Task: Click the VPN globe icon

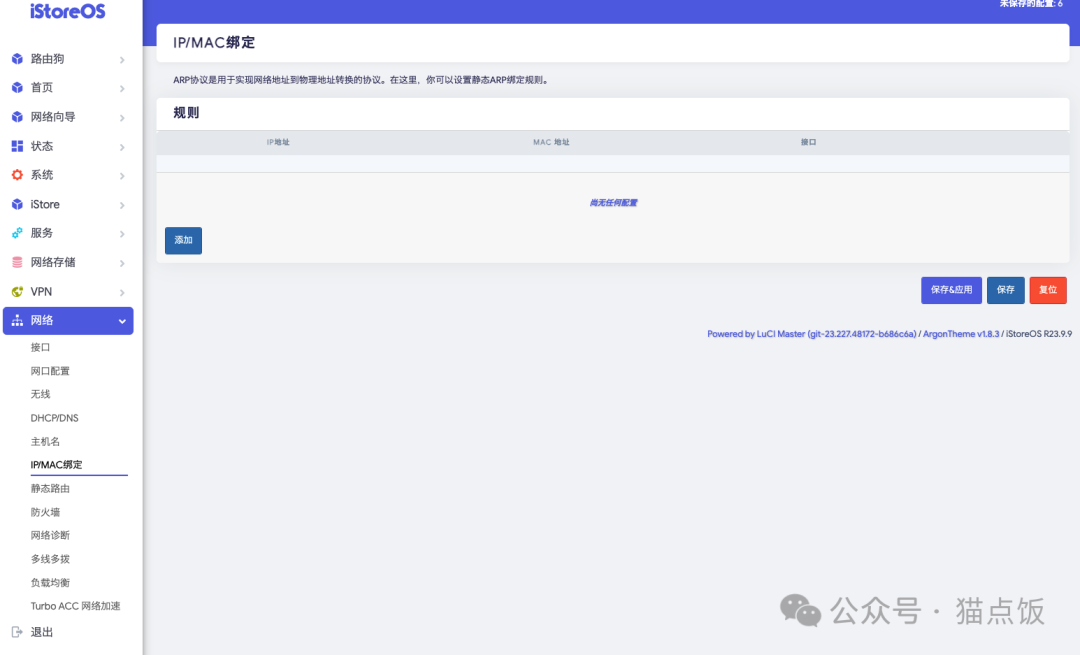Action: click(16, 291)
